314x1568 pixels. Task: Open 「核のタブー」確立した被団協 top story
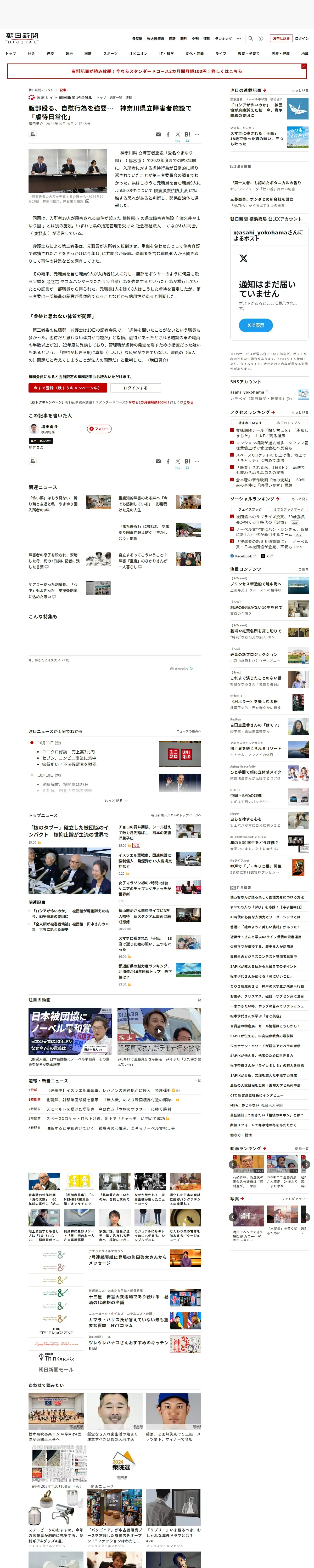pos(68,831)
